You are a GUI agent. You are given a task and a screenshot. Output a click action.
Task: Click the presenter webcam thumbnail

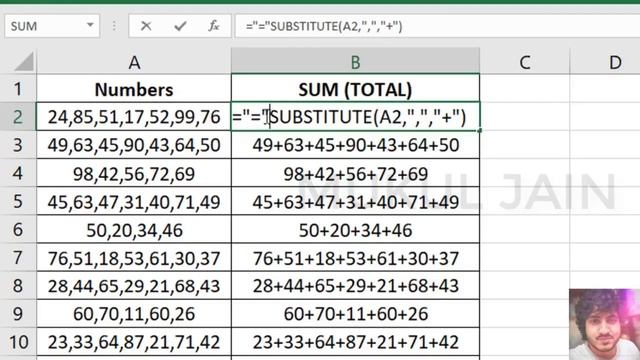coord(604,324)
